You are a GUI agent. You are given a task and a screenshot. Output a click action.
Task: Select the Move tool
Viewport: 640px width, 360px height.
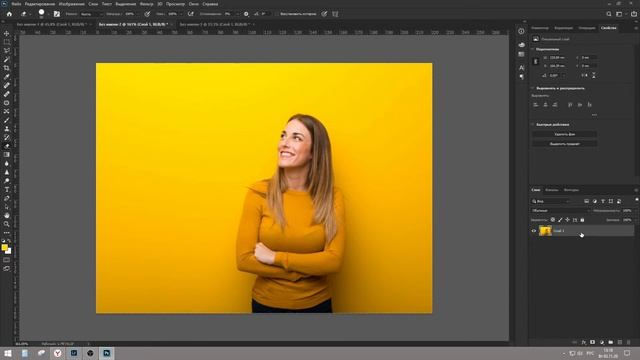pos(7,33)
